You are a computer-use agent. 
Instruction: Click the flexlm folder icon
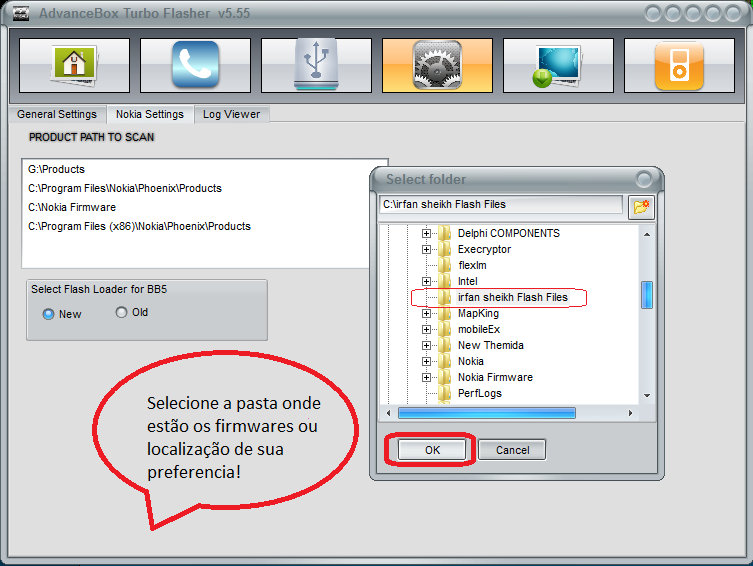(x=445, y=265)
